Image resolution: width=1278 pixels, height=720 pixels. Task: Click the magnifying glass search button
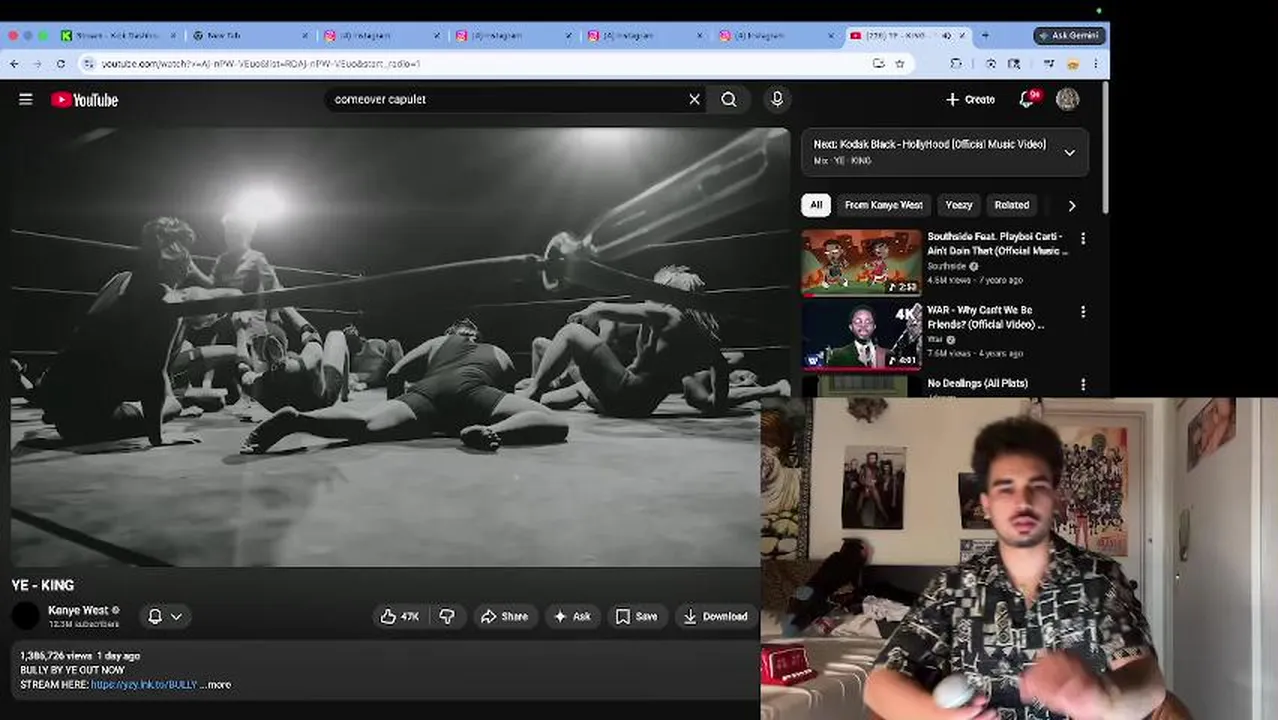(x=729, y=99)
